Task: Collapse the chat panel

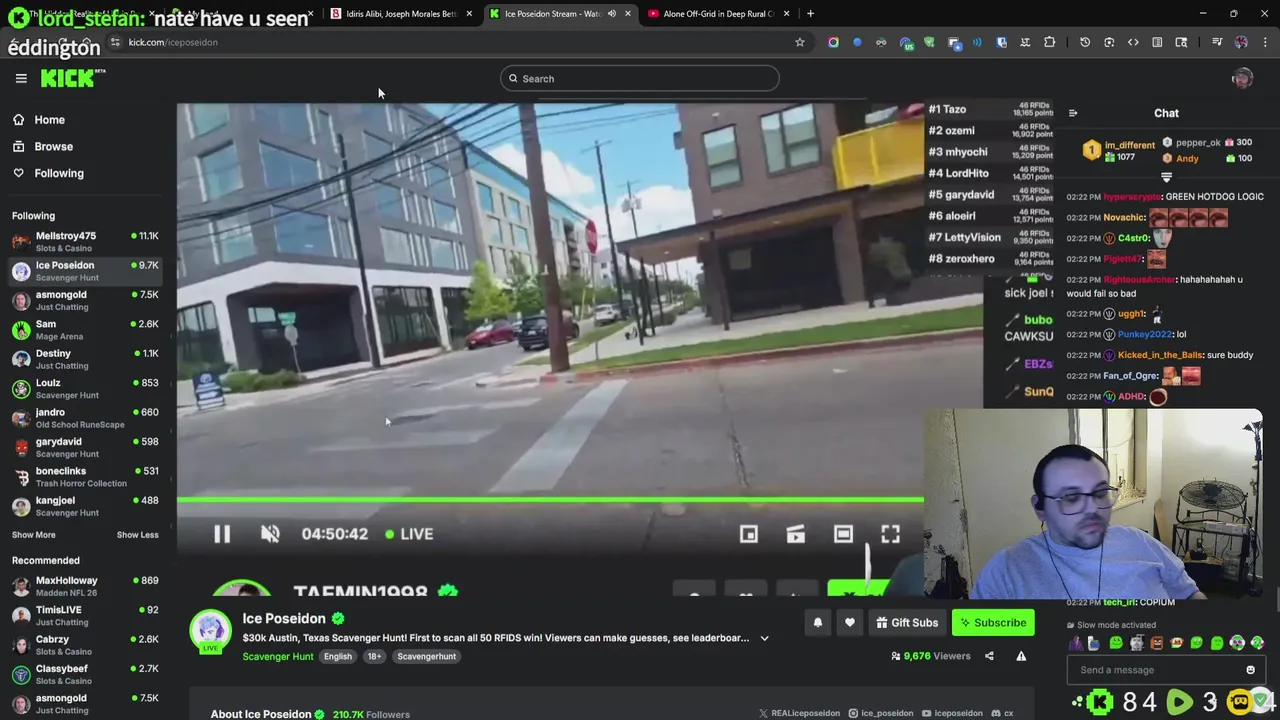Action: [x=1073, y=113]
